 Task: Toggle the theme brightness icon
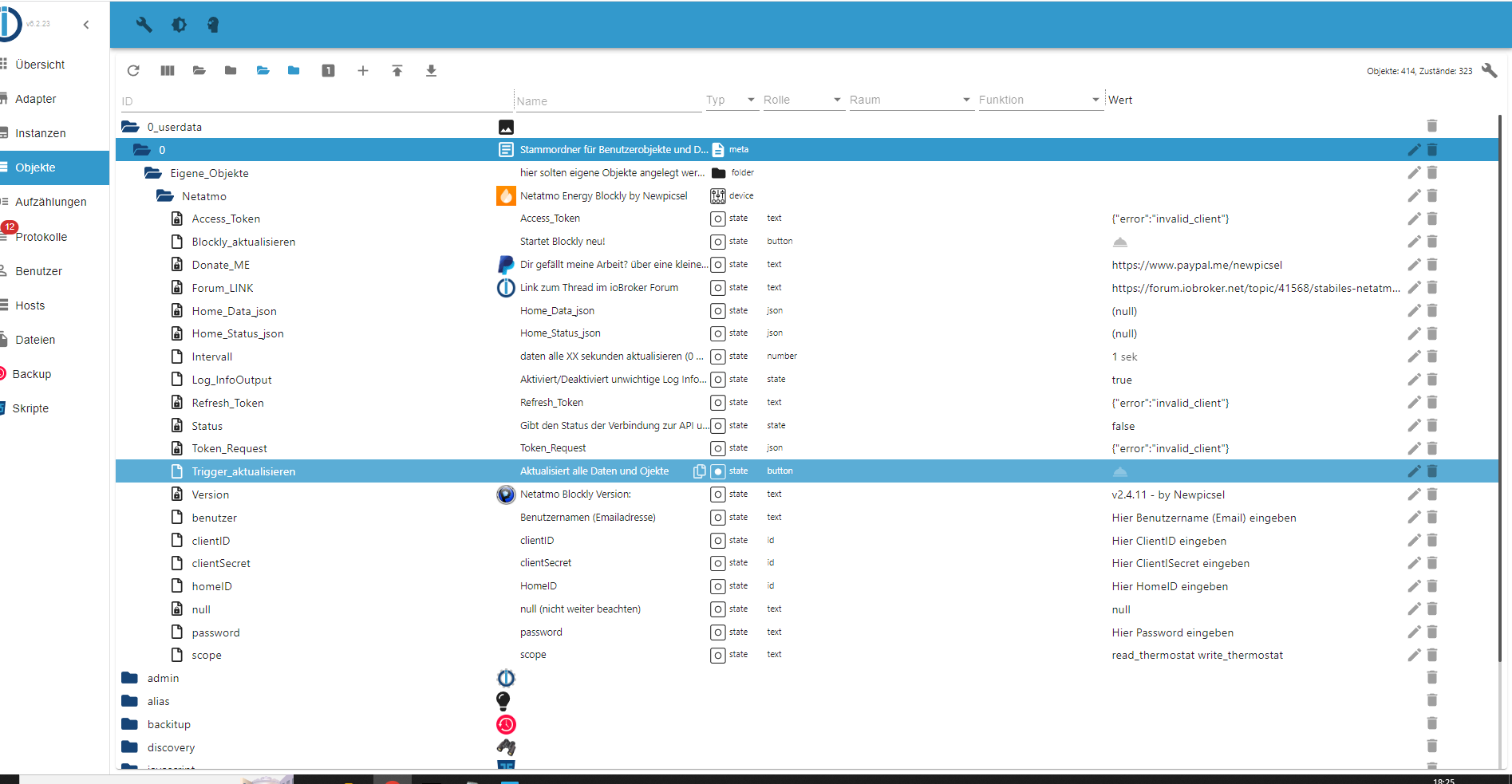click(179, 25)
